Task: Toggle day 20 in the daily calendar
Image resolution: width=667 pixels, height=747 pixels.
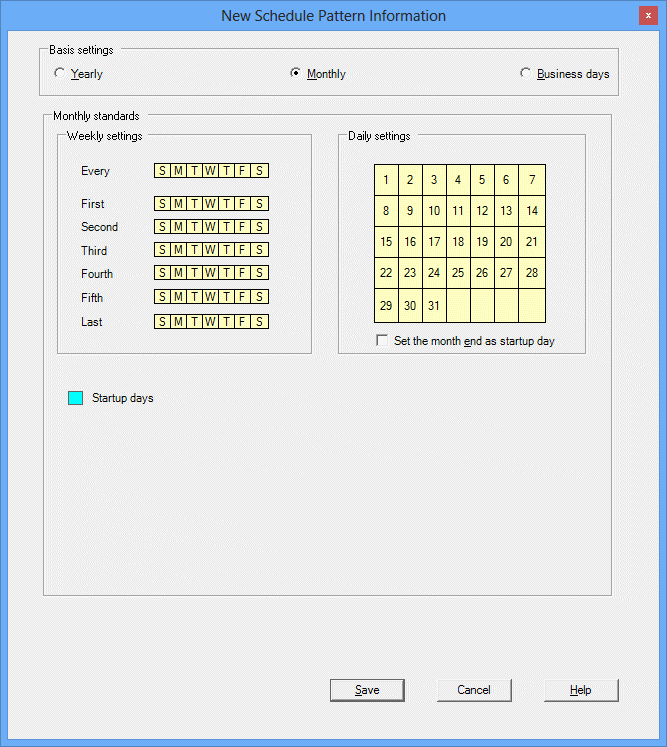Action: [x=506, y=242]
